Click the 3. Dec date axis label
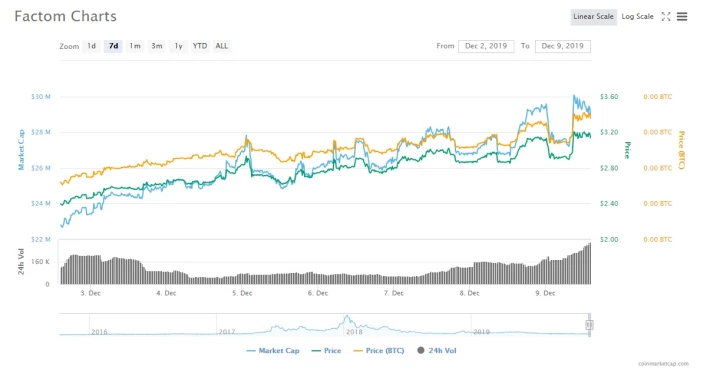710x372 pixels. (x=90, y=293)
